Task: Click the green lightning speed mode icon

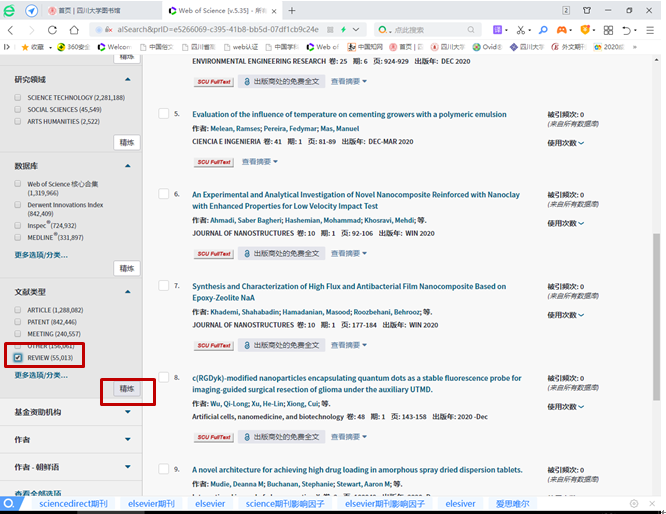Action: click(x=343, y=30)
